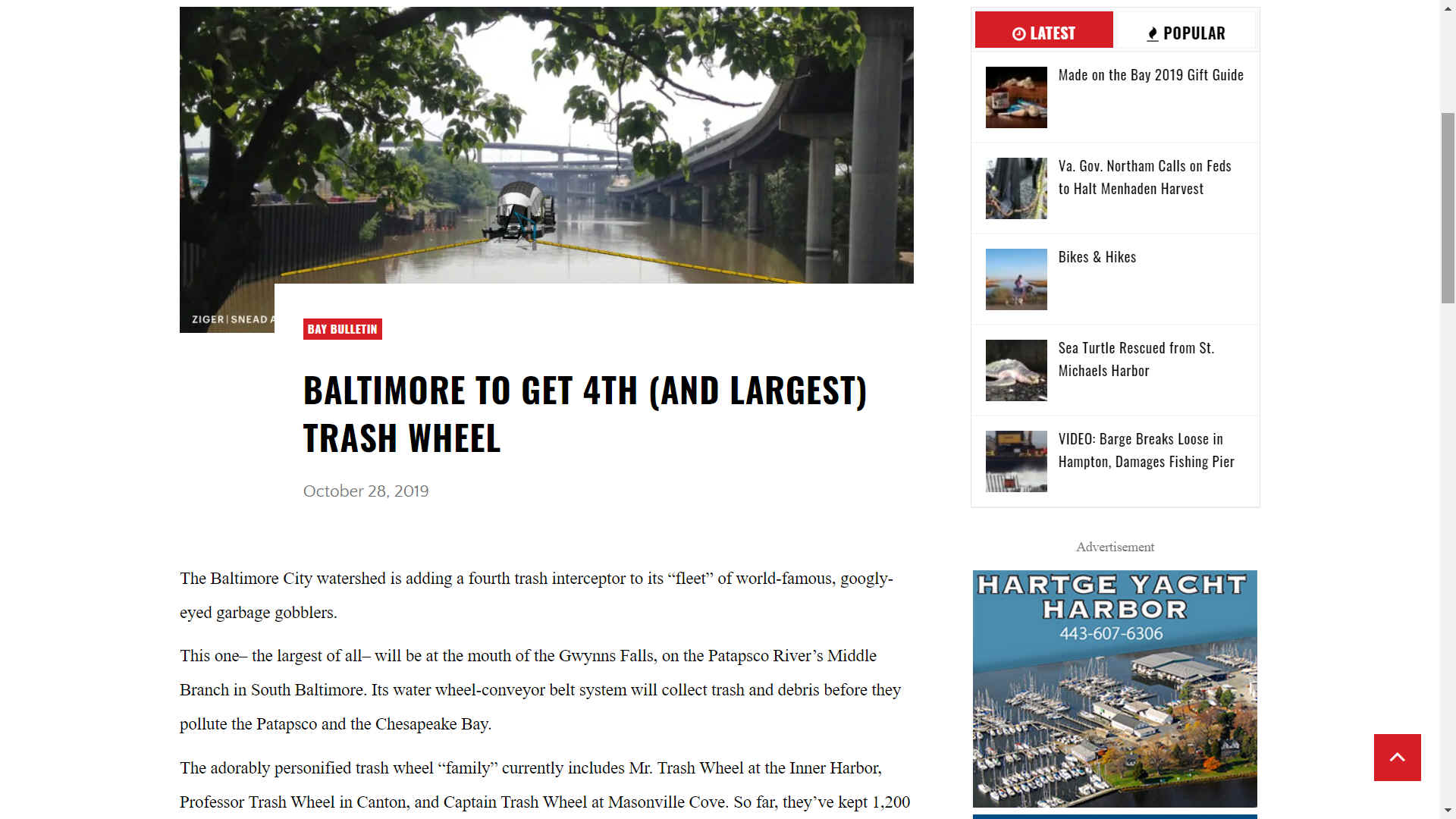Image resolution: width=1456 pixels, height=819 pixels.
Task: Click the sea turtle article thumbnail
Action: tap(1016, 370)
